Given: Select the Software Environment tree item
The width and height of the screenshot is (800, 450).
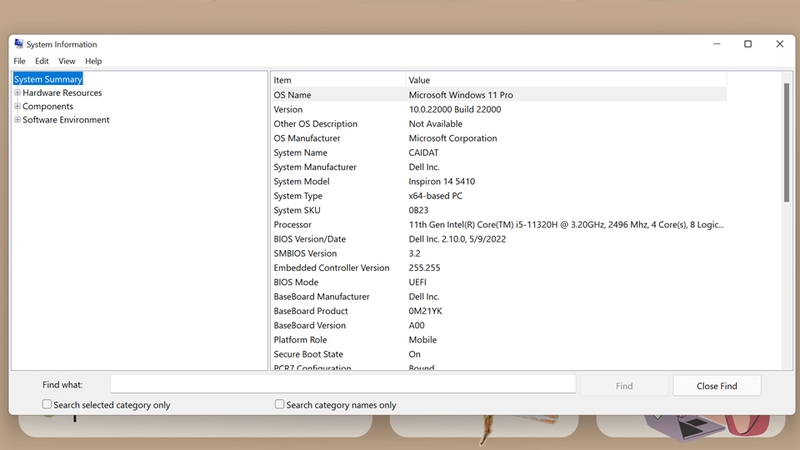Looking at the screenshot, I should pyautogui.click(x=66, y=120).
